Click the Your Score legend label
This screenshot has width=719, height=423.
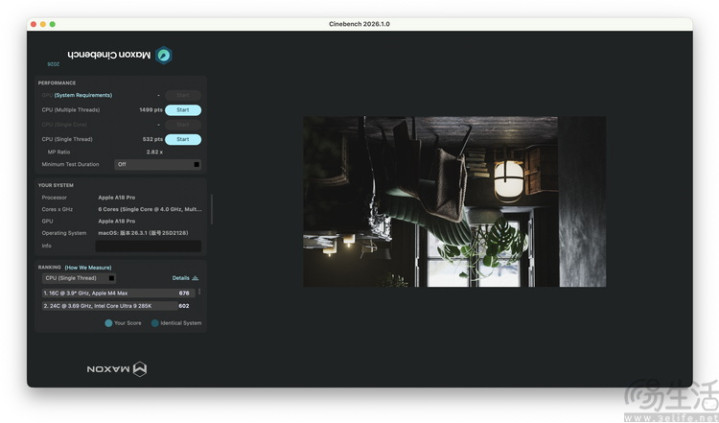click(127, 323)
